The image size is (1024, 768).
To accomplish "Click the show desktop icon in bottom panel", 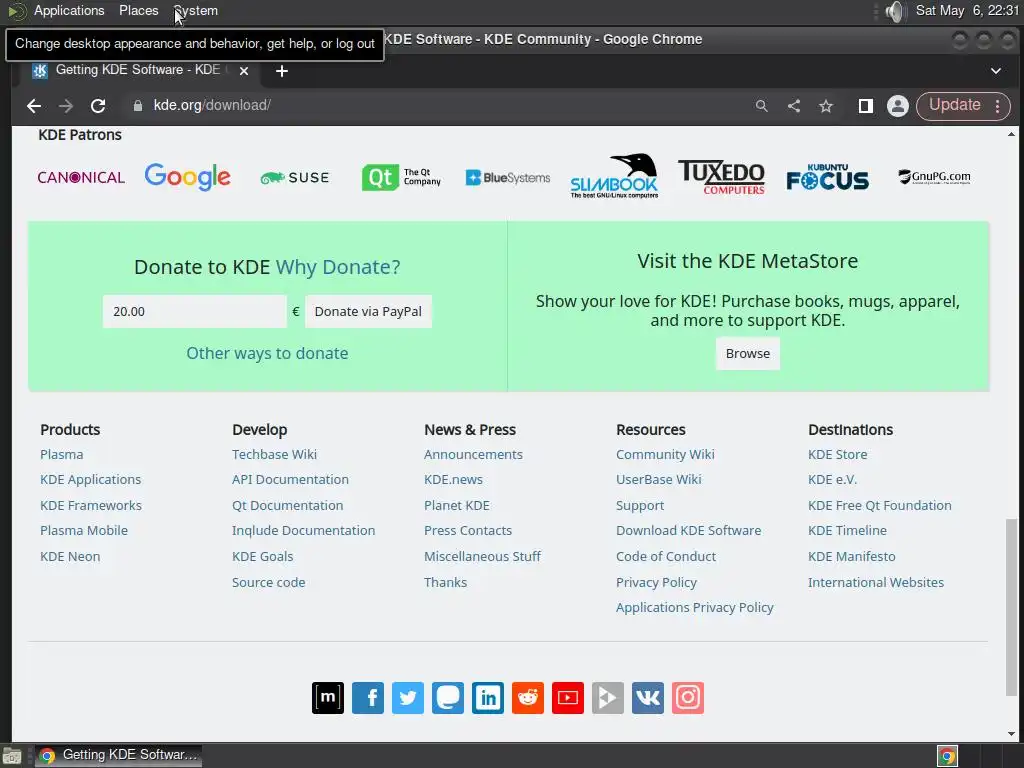I will click(12, 756).
